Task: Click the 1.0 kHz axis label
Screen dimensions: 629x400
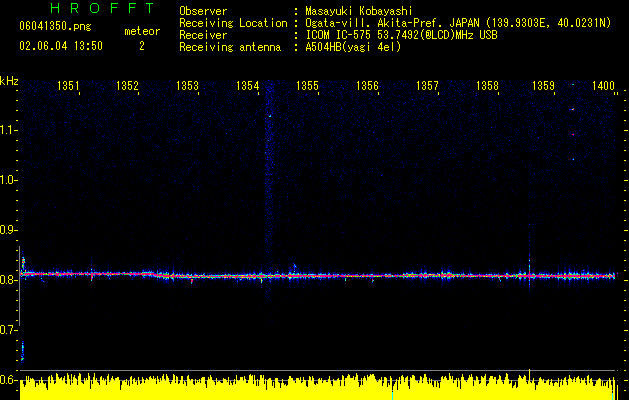Action: point(7,180)
